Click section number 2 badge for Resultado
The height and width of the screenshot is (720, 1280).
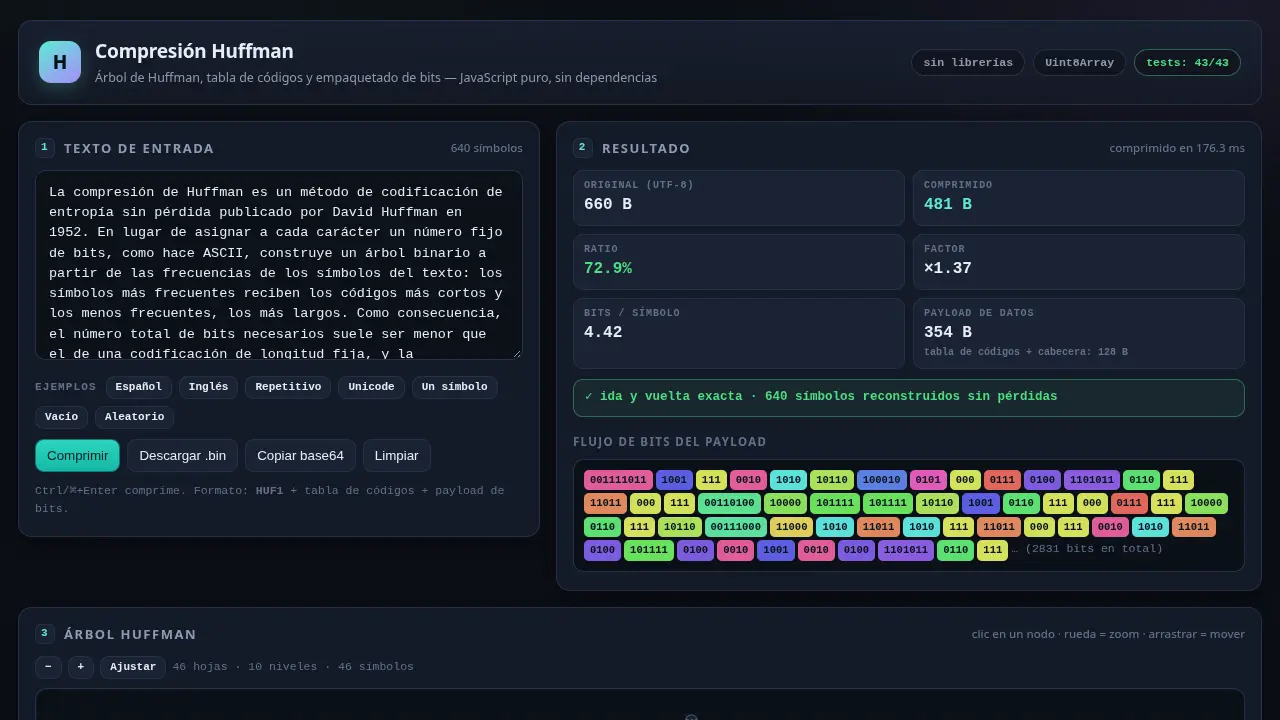click(x=582, y=148)
